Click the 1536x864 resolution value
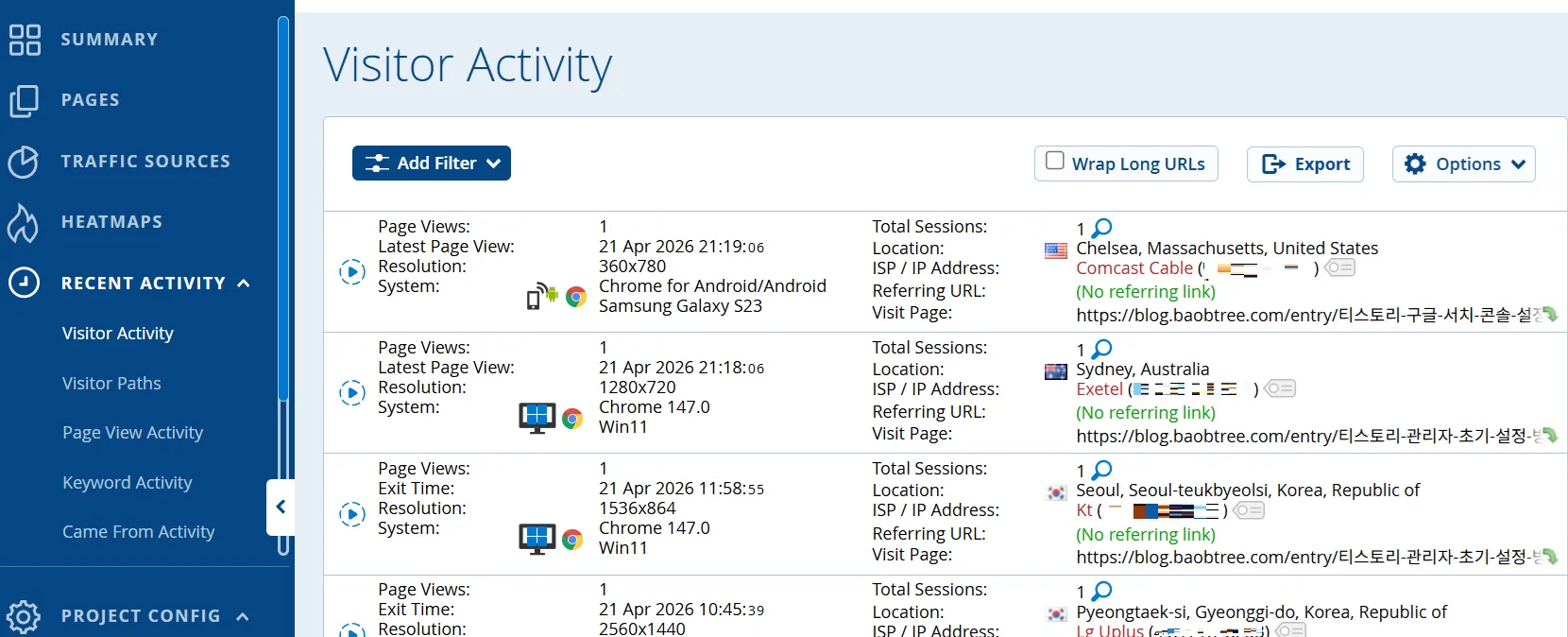1568x637 pixels. pos(638,508)
